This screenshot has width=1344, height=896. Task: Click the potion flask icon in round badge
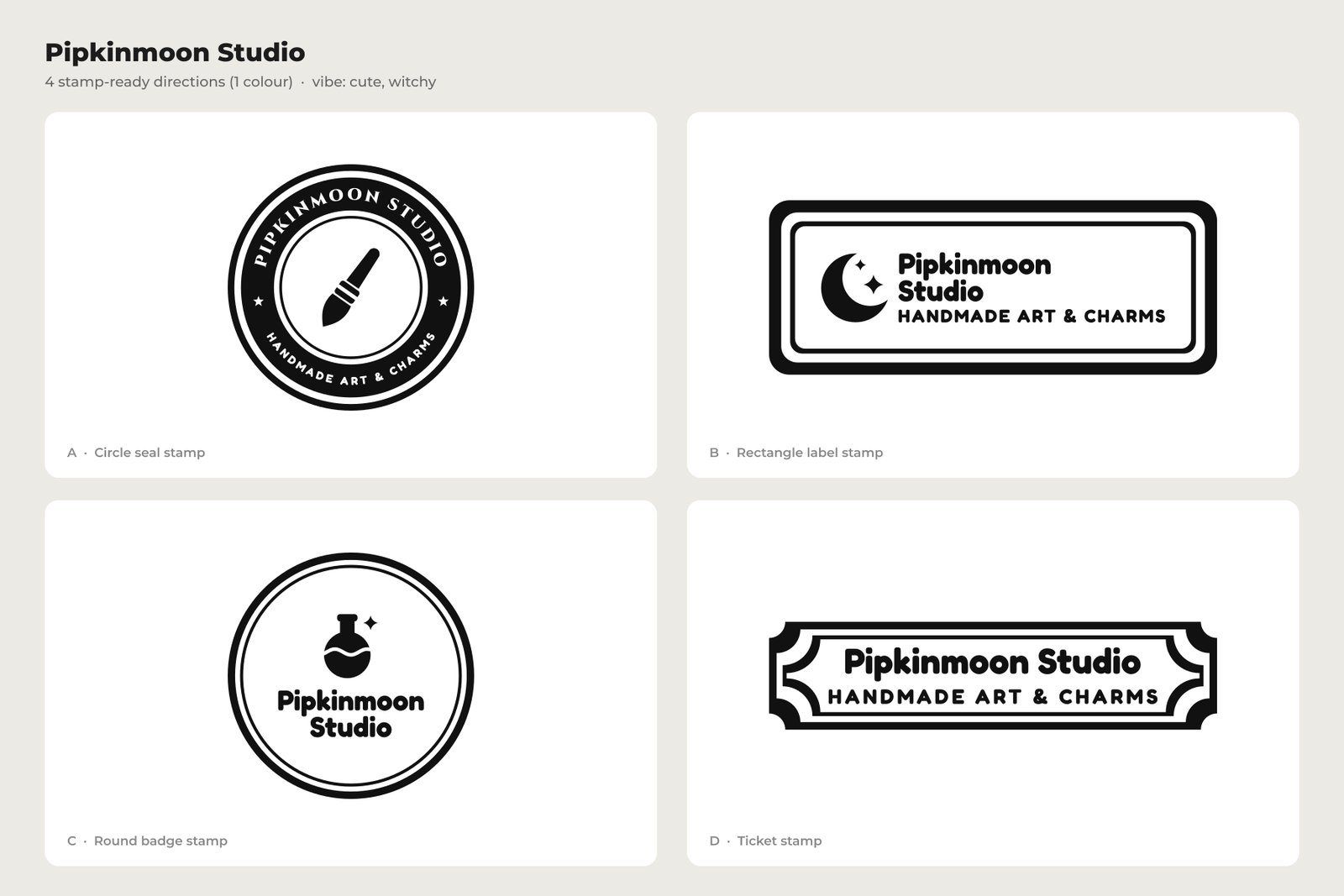346,645
